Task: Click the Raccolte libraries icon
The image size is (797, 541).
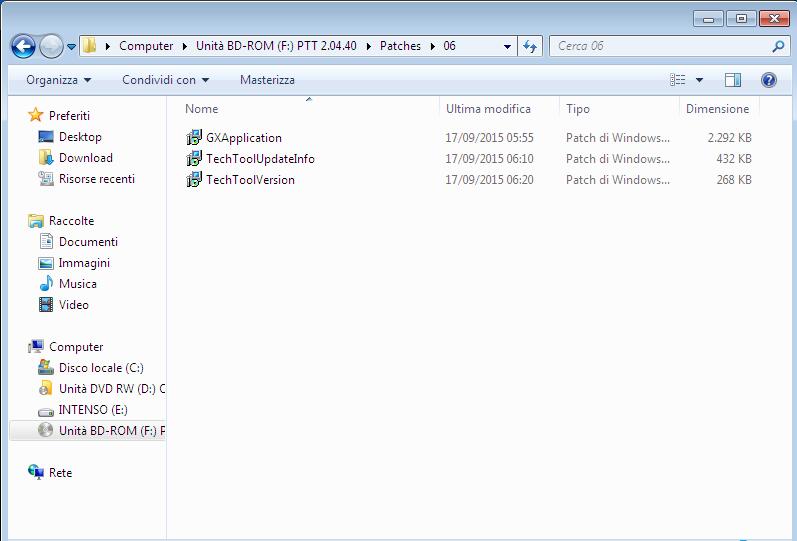Action: click(x=36, y=221)
